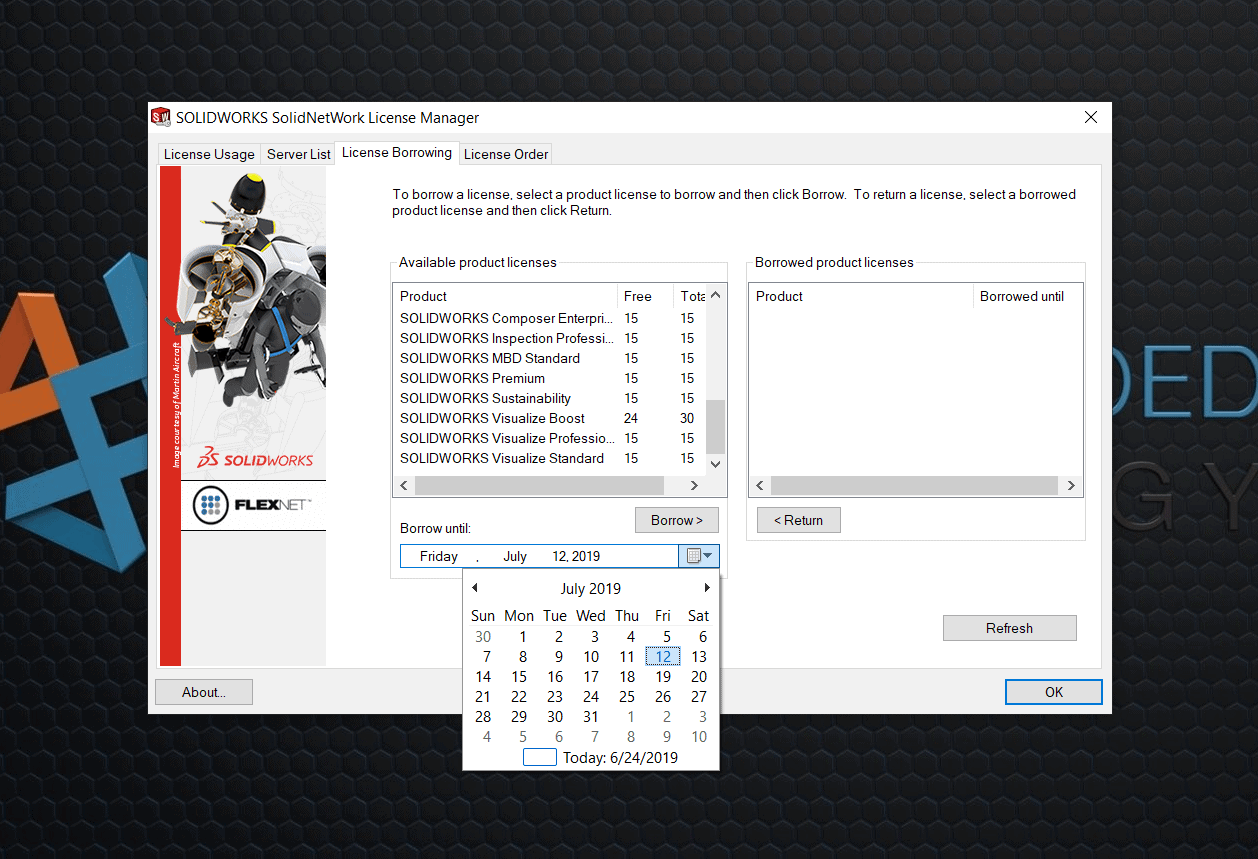Click borrowed licenses horizontal scroll left arrow
Image resolution: width=1258 pixels, height=859 pixels.
[x=760, y=485]
